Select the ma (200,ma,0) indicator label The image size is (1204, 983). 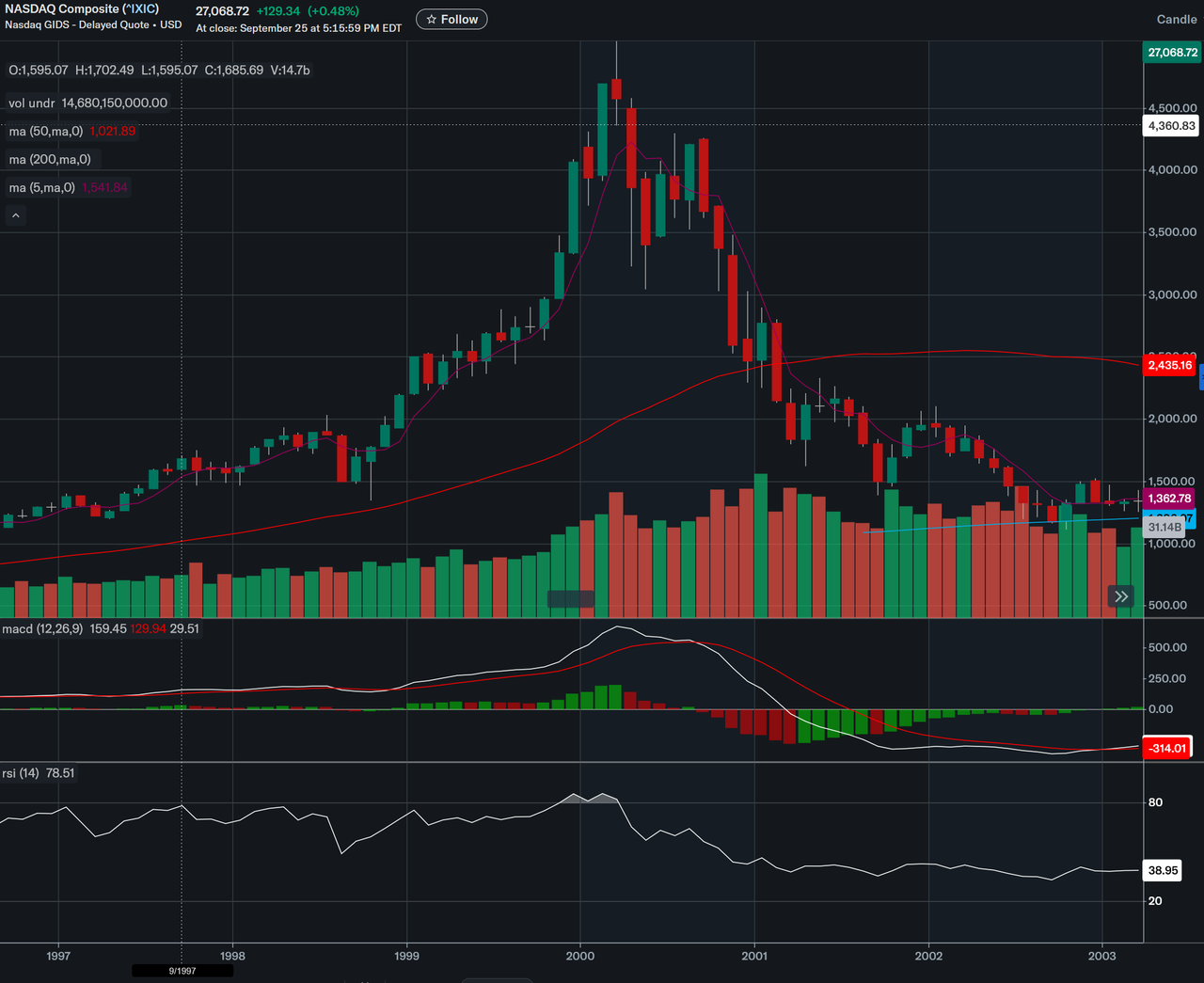coord(50,159)
